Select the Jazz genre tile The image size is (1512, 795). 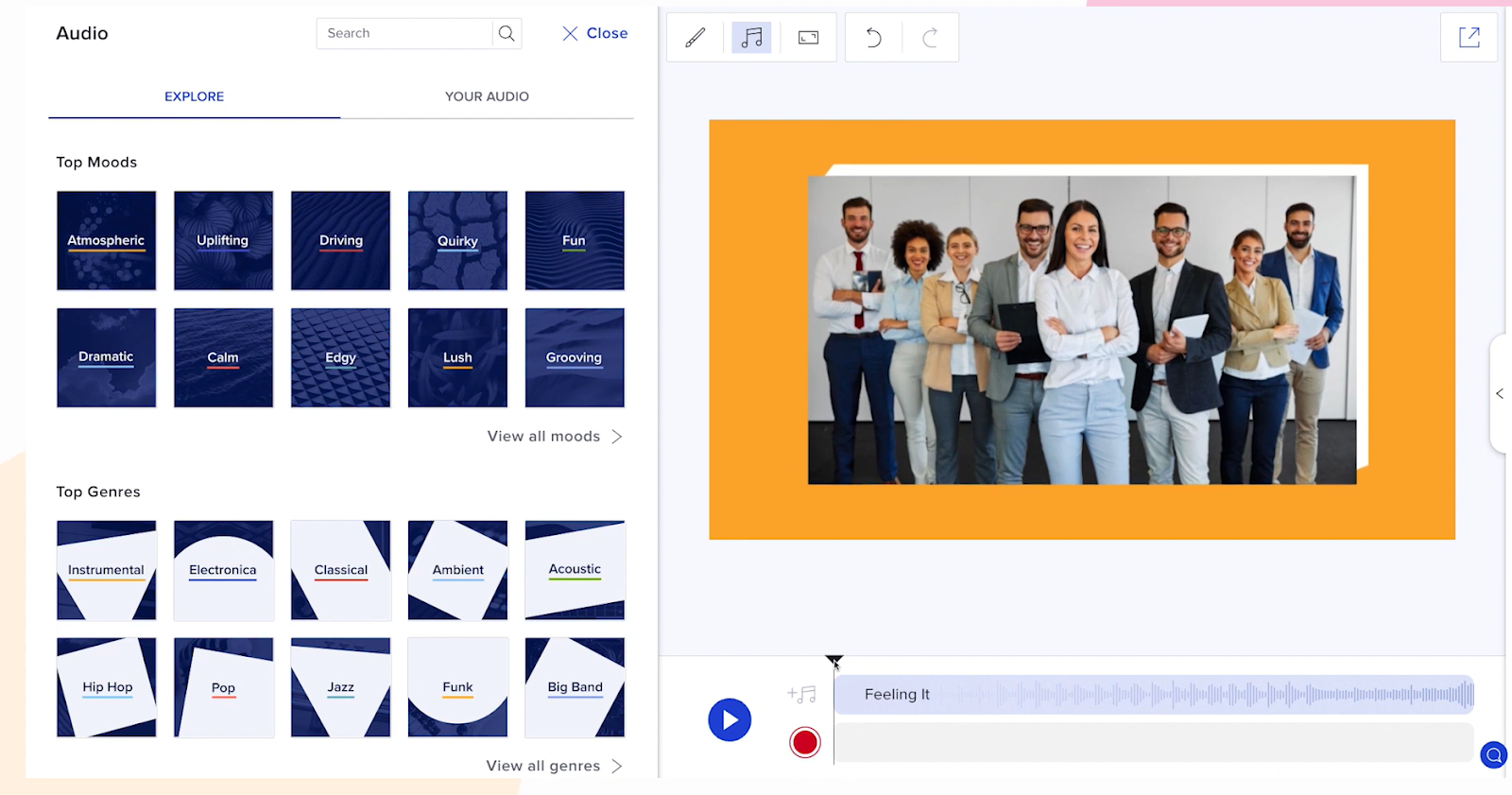point(340,687)
